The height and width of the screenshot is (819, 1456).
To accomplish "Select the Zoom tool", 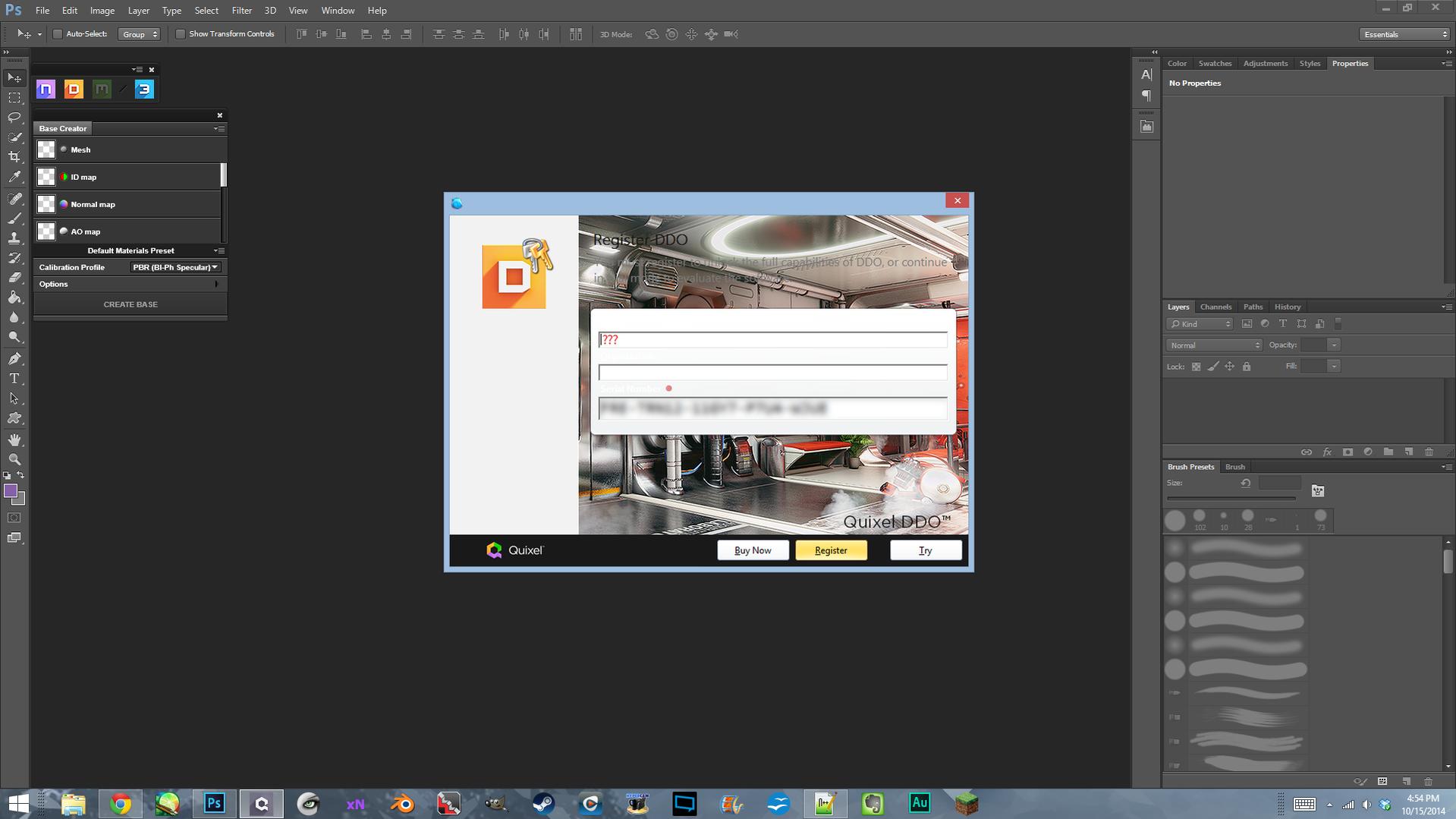I will (x=14, y=460).
